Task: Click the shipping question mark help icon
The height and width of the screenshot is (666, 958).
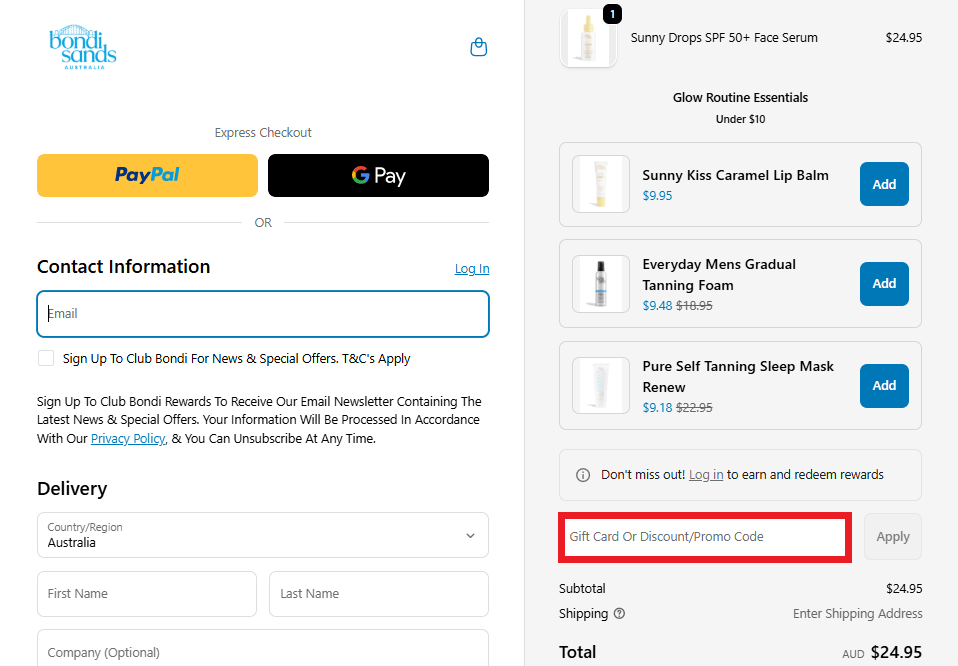Action: point(619,614)
